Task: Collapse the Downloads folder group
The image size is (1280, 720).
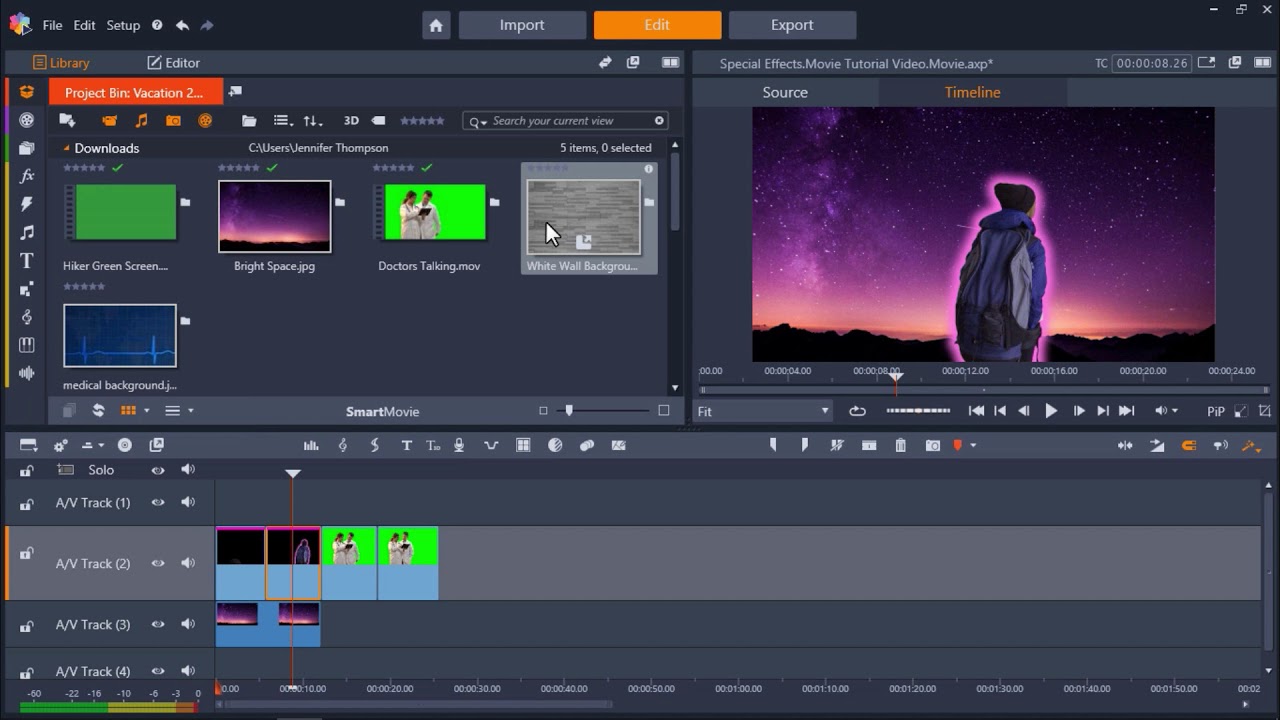Action: pyautogui.click(x=67, y=148)
